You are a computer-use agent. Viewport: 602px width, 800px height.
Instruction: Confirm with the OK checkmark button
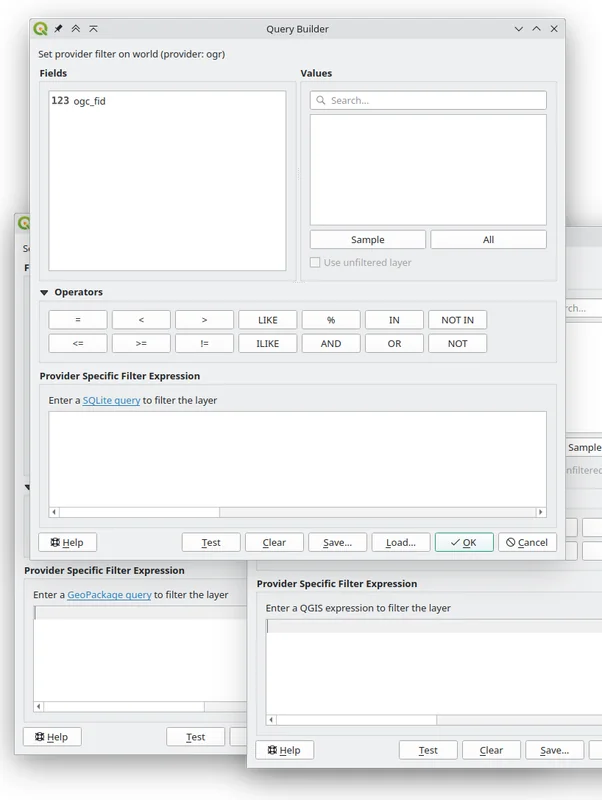tap(464, 542)
